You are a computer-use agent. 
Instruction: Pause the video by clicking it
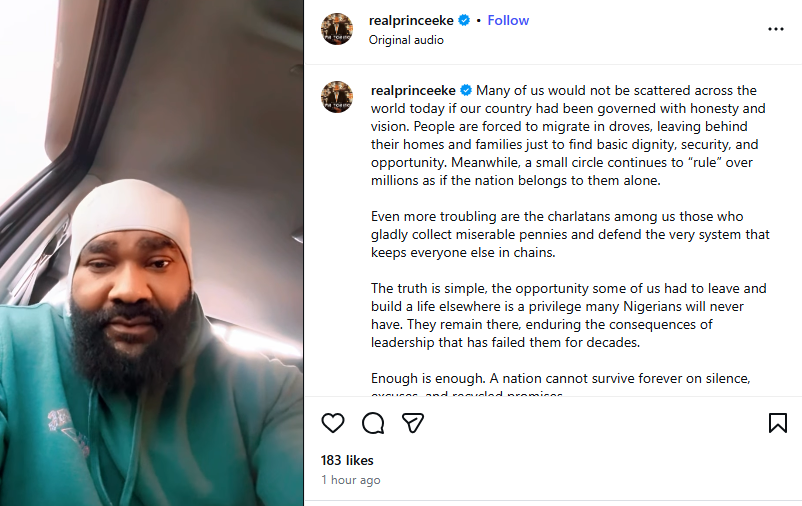pos(151,253)
